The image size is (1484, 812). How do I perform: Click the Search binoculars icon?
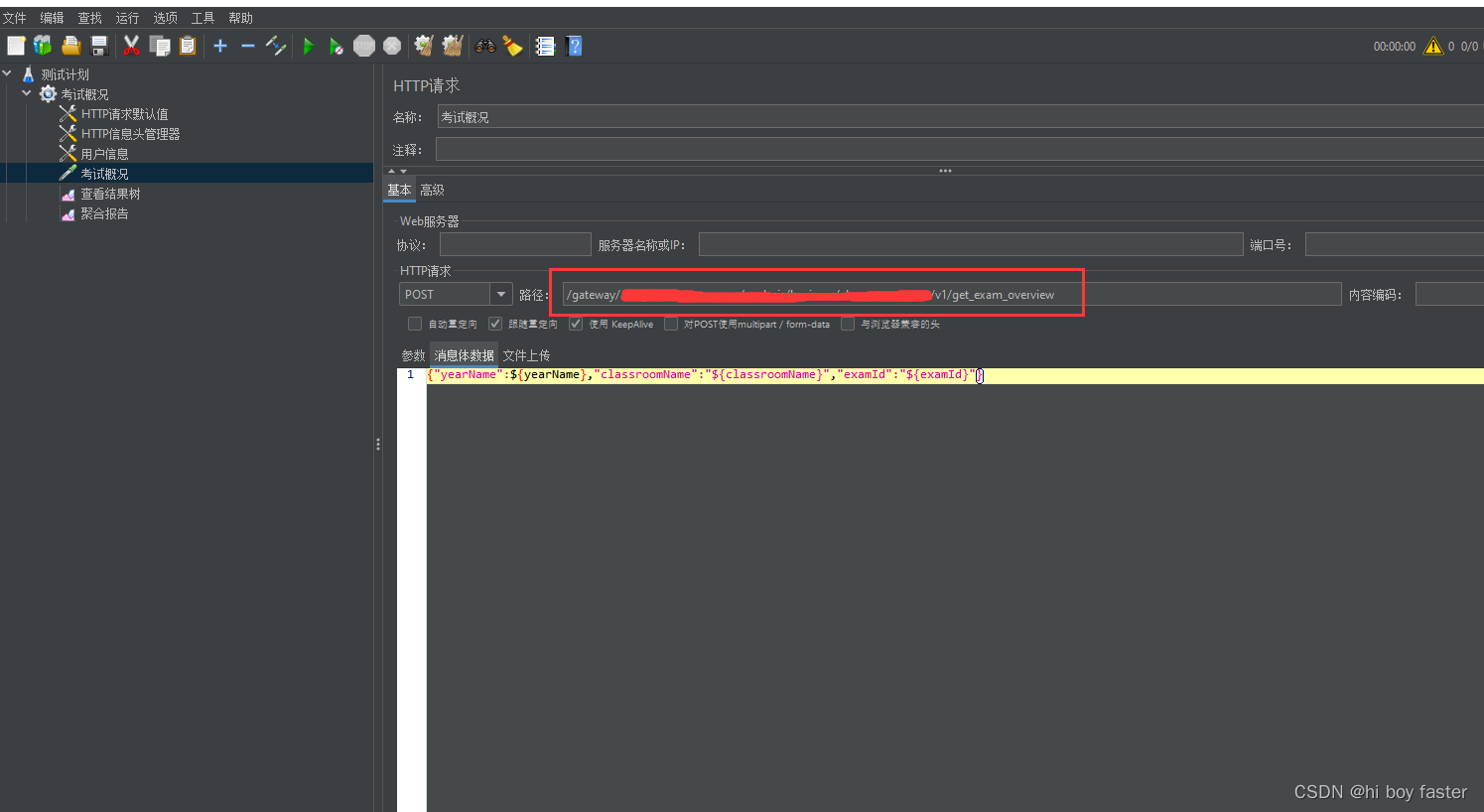(x=485, y=46)
